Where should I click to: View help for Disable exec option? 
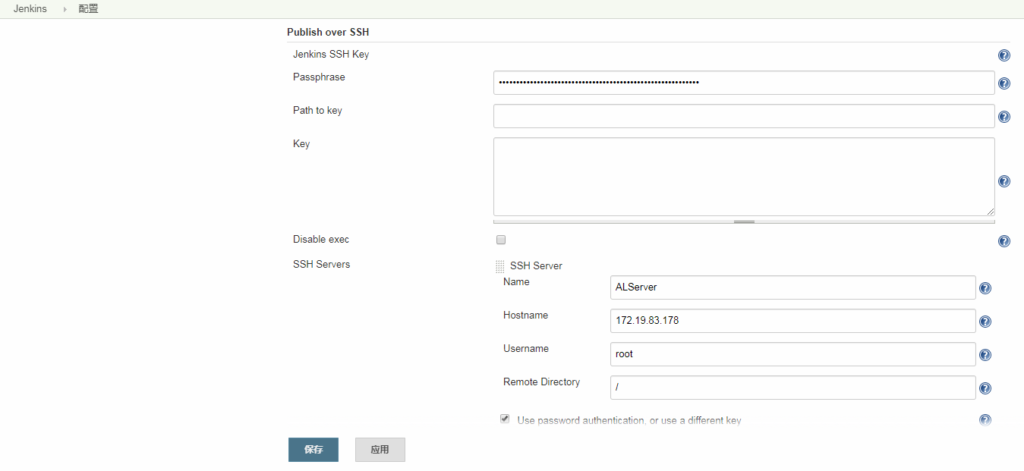[1003, 241]
